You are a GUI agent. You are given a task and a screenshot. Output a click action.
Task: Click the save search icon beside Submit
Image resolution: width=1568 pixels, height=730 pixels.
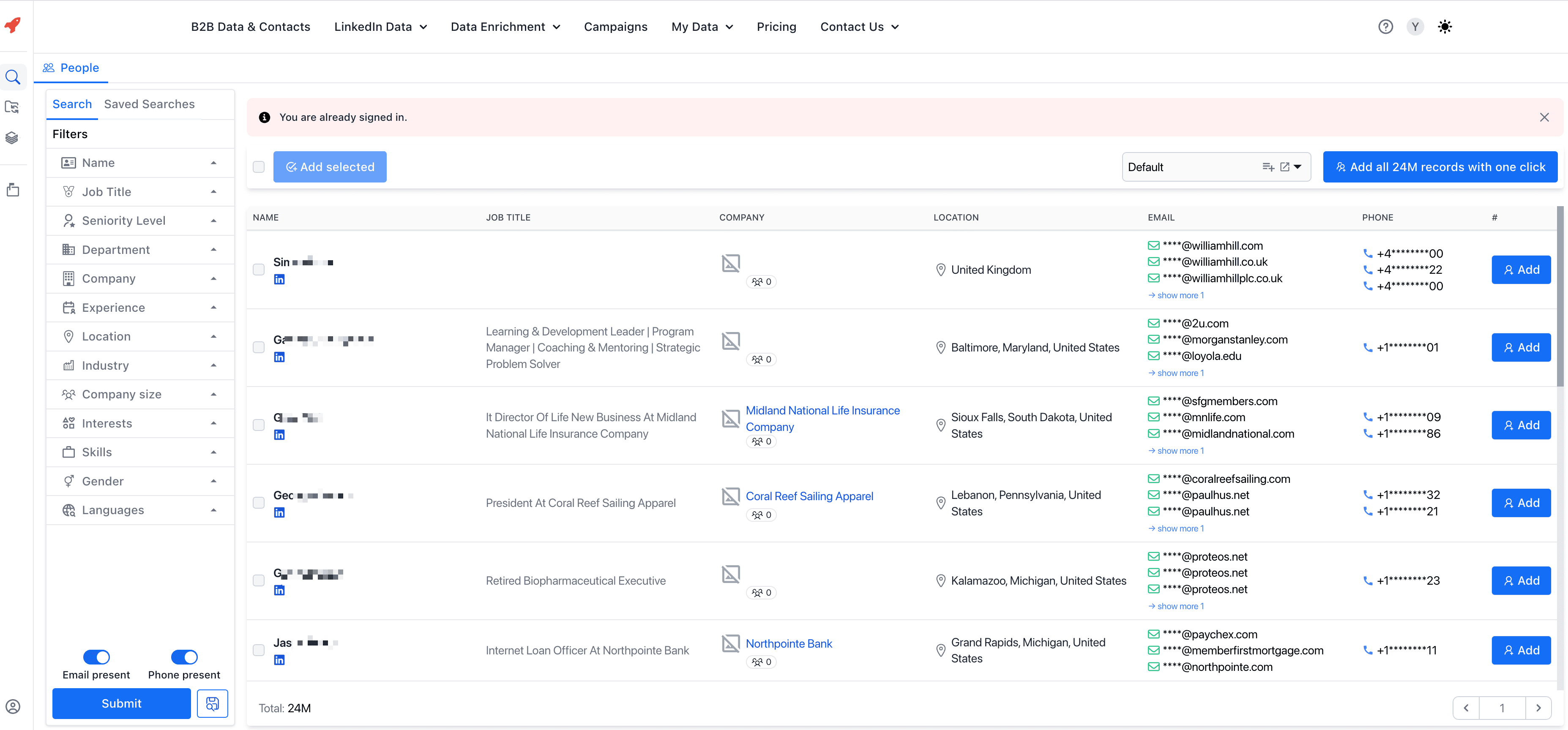click(213, 704)
